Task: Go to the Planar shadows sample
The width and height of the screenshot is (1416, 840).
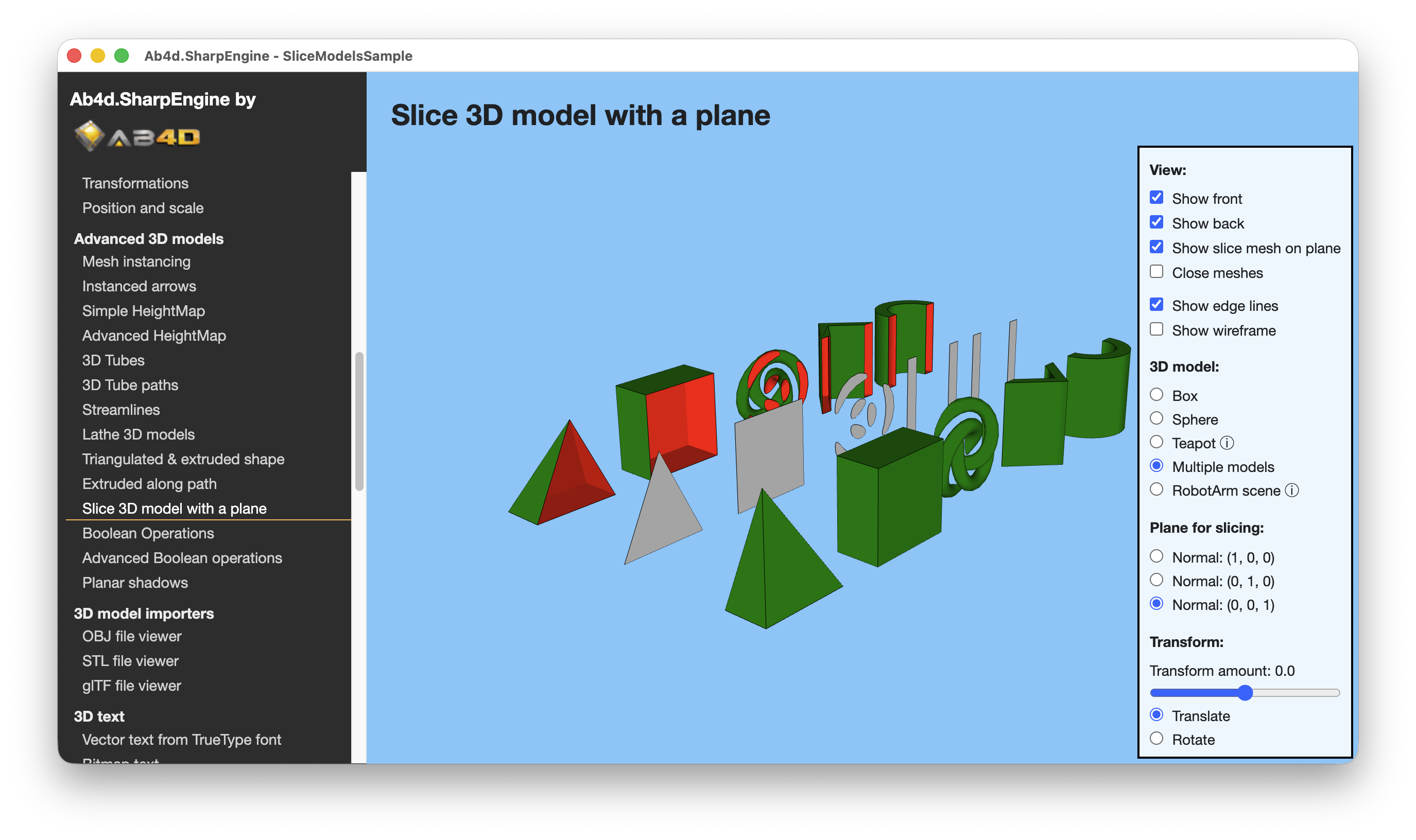Action: pyautogui.click(x=135, y=583)
